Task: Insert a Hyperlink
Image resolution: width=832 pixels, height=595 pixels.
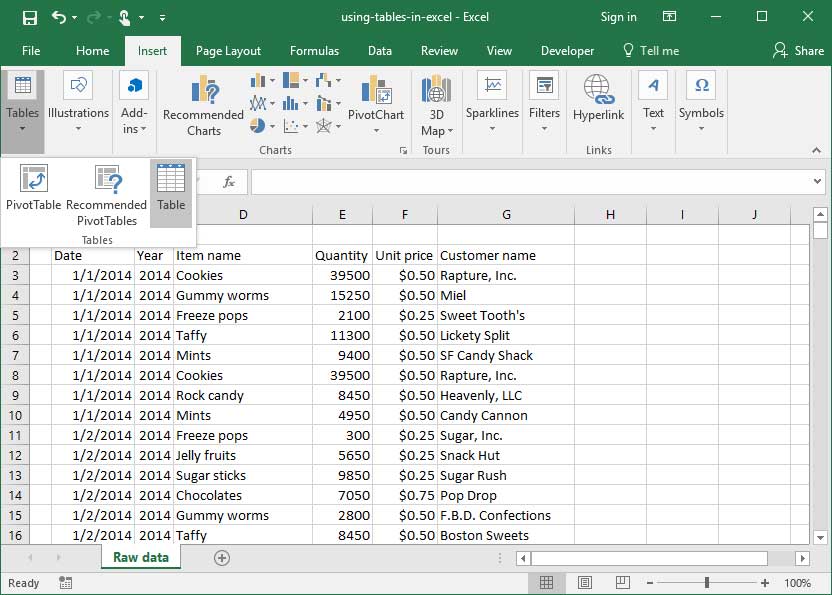Action: coord(599,99)
